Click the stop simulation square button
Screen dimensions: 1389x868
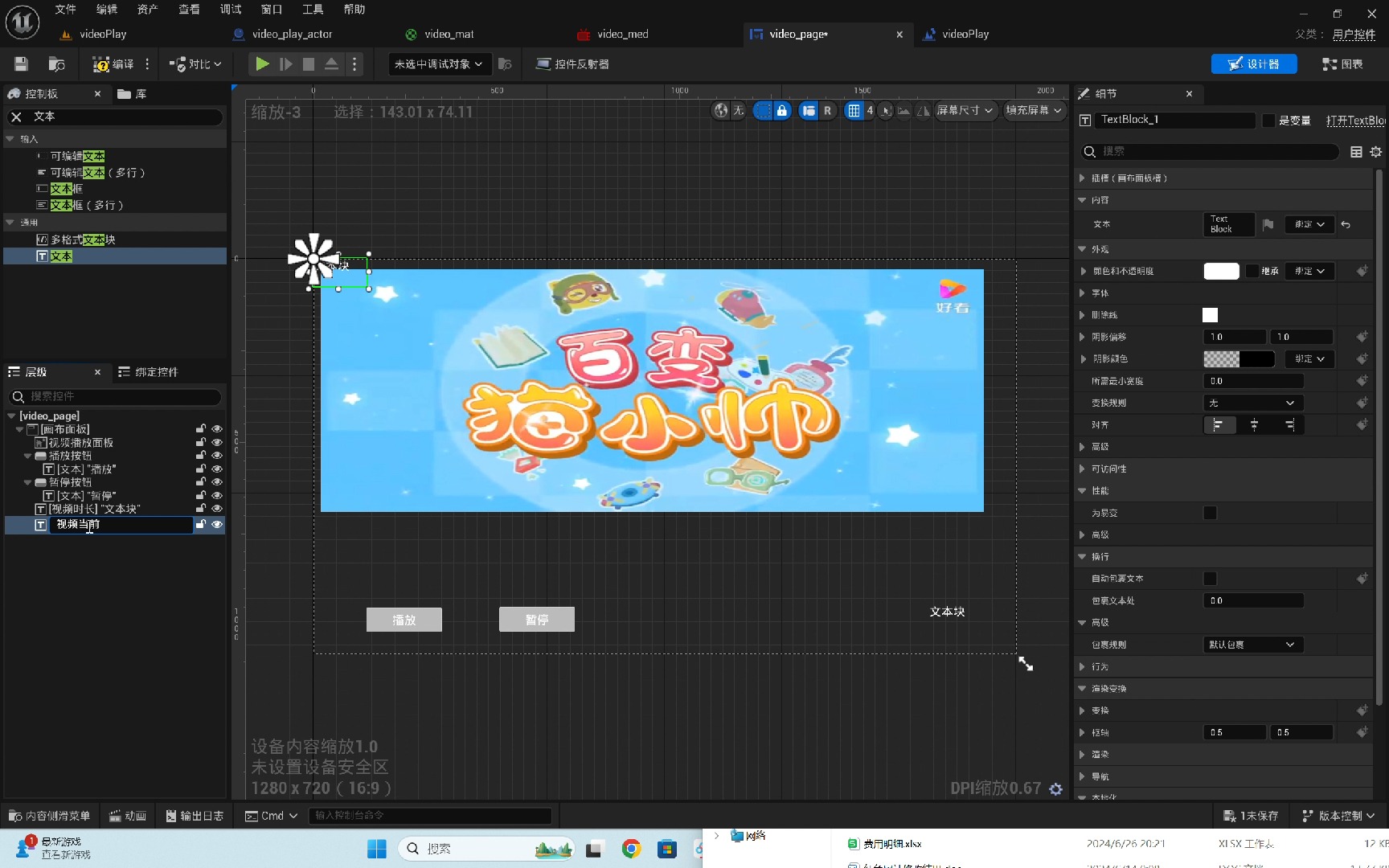[309, 64]
